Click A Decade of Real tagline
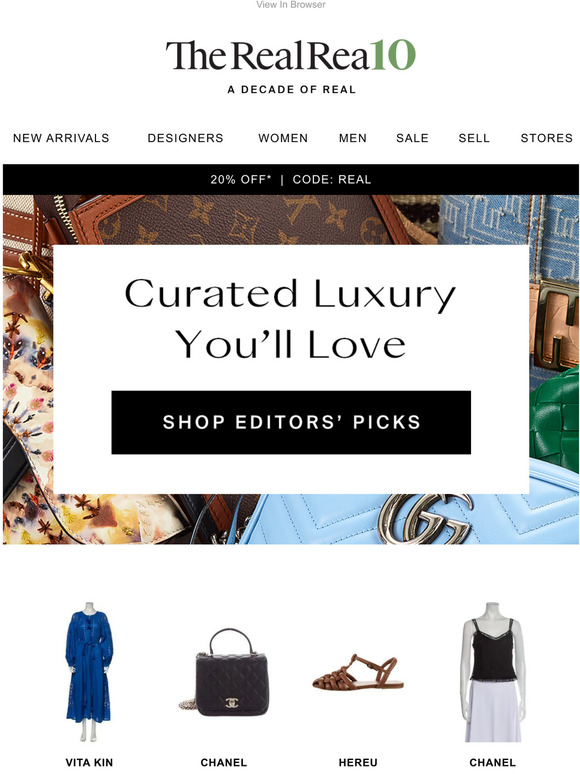The height and width of the screenshot is (774, 580). pyautogui.click(x=291, y=90)
